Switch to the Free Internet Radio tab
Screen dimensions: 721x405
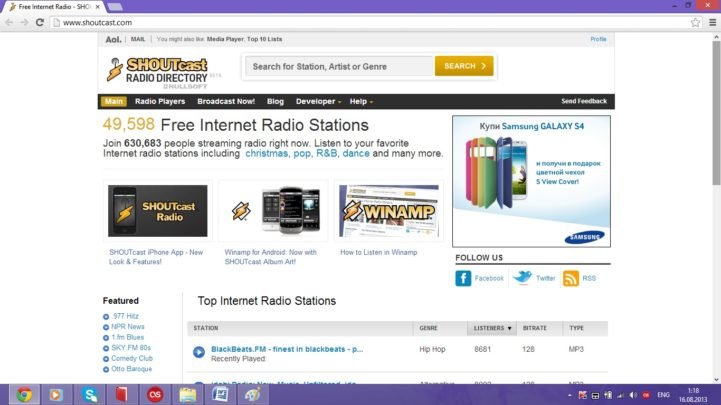pos(54,7)
